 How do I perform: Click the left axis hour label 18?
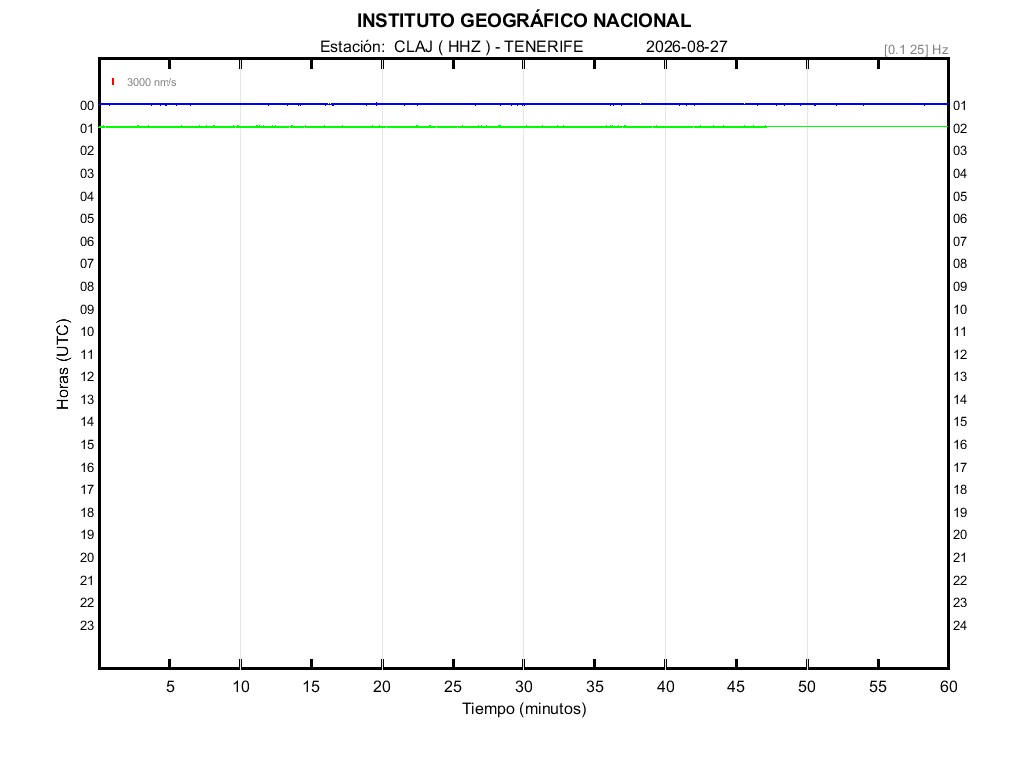point(87,513)
